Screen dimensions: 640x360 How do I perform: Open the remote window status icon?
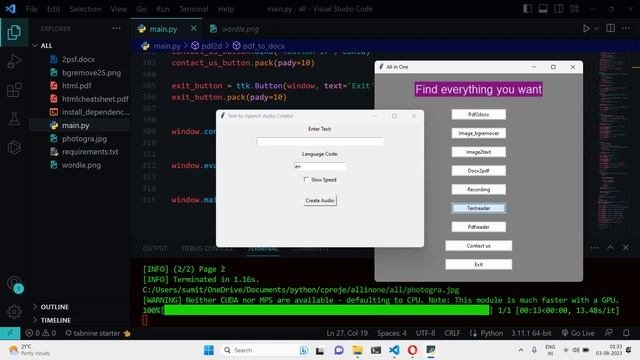(10, 333)
